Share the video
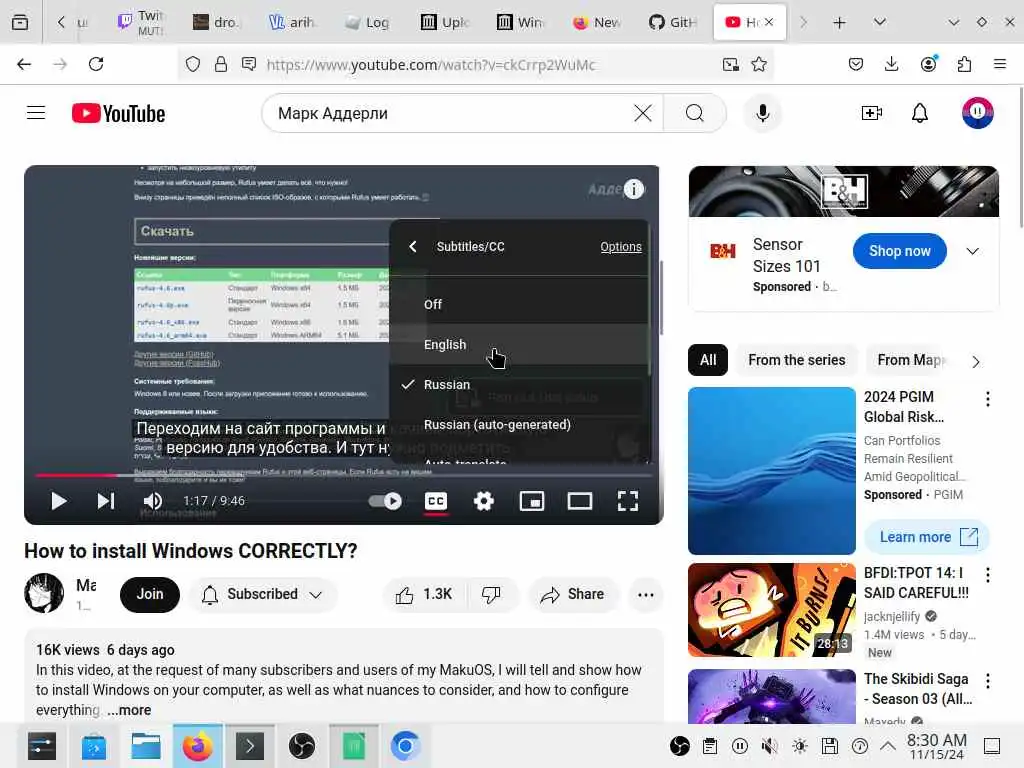The width and height of the screenshot is (1024, 768). tap(572, 594)
